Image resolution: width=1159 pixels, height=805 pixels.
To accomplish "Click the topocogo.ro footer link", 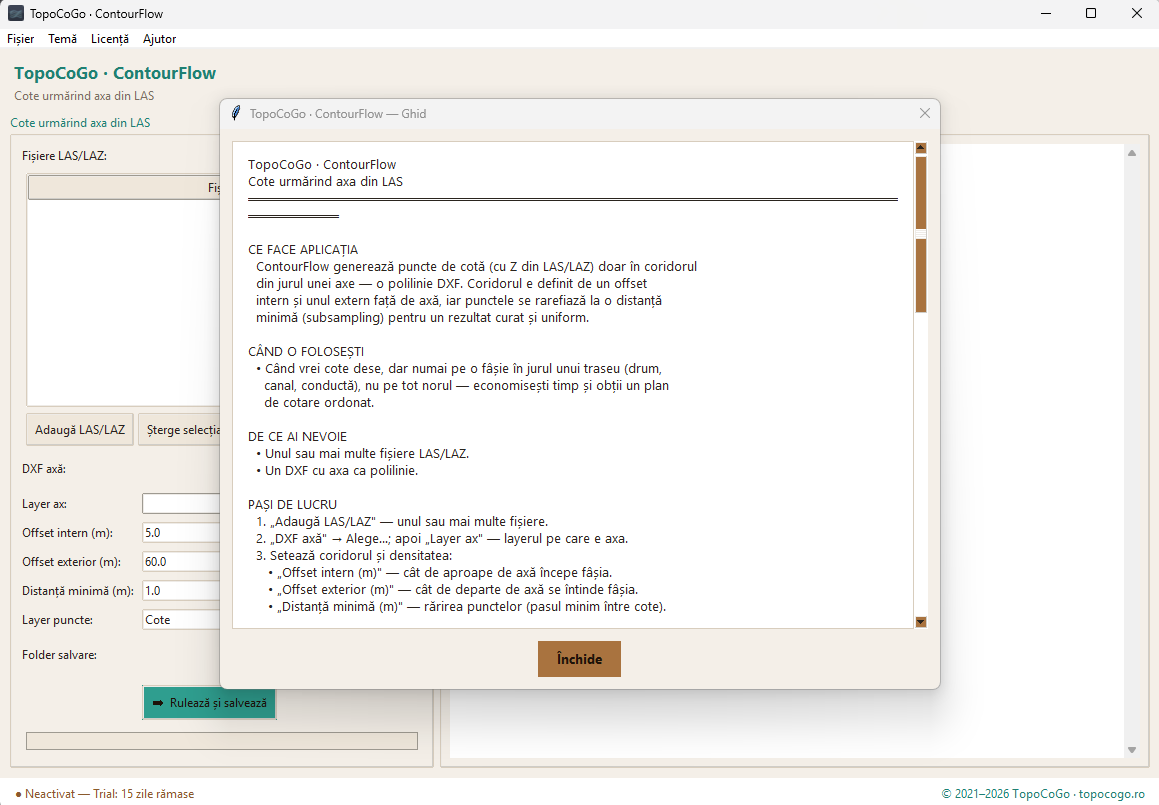I will coord(1111,794).
